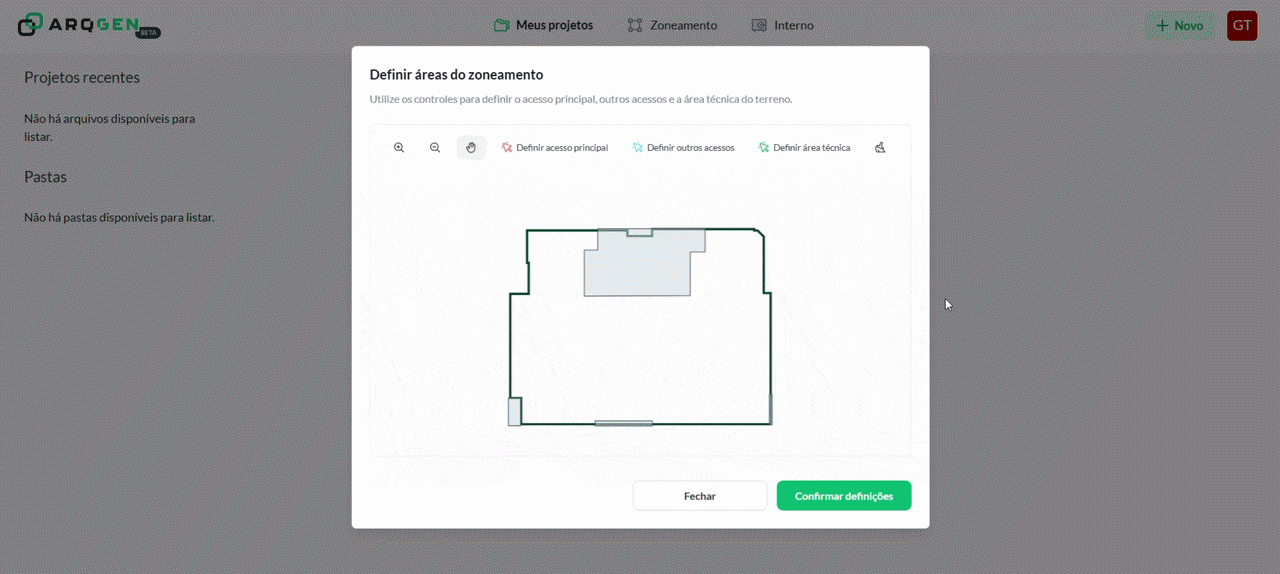Click the eraser clear icon in toolbar
The height and width of the screenshot is (574, 1280).
[880, 148]
